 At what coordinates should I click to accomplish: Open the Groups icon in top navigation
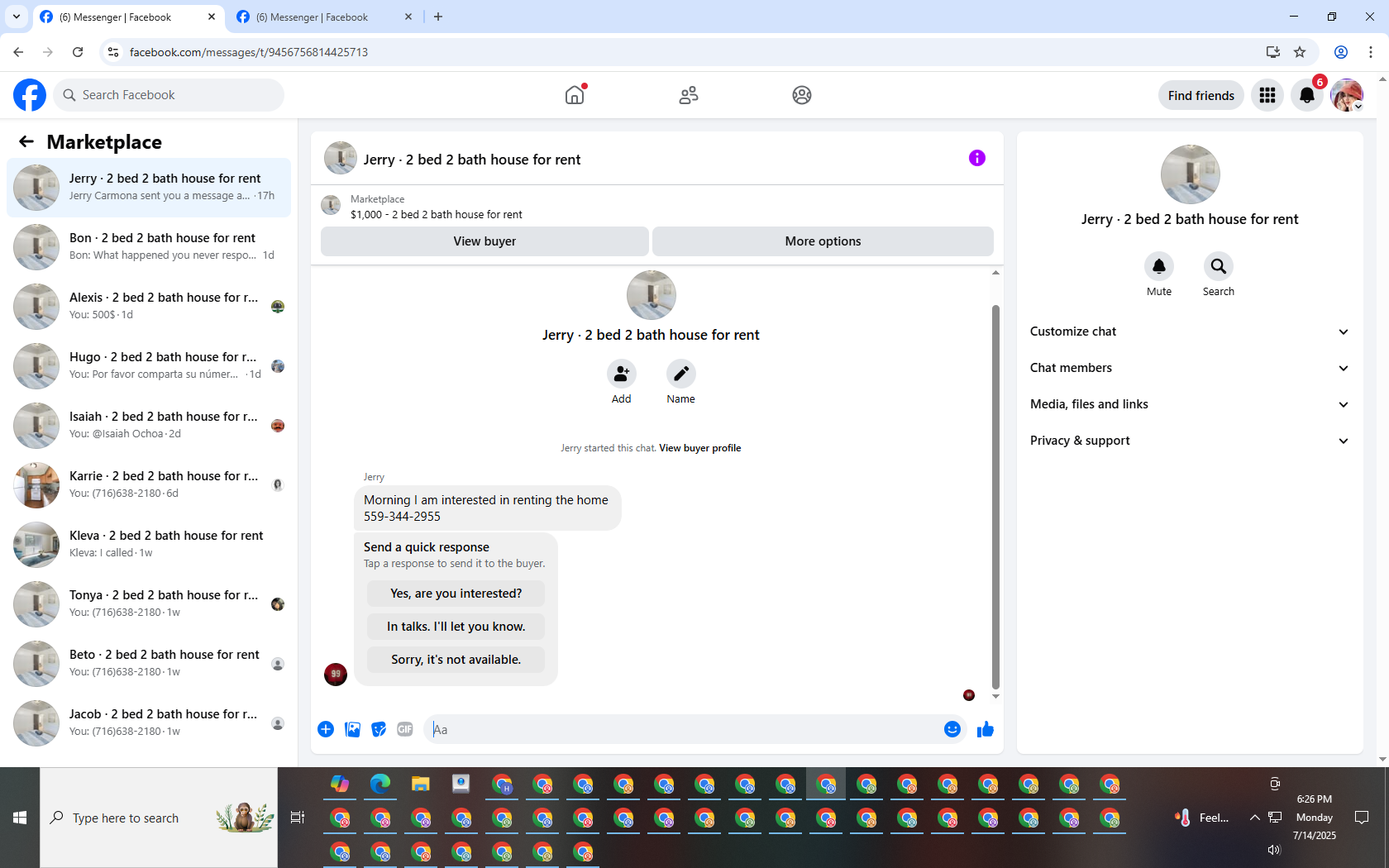coord(802,95)
